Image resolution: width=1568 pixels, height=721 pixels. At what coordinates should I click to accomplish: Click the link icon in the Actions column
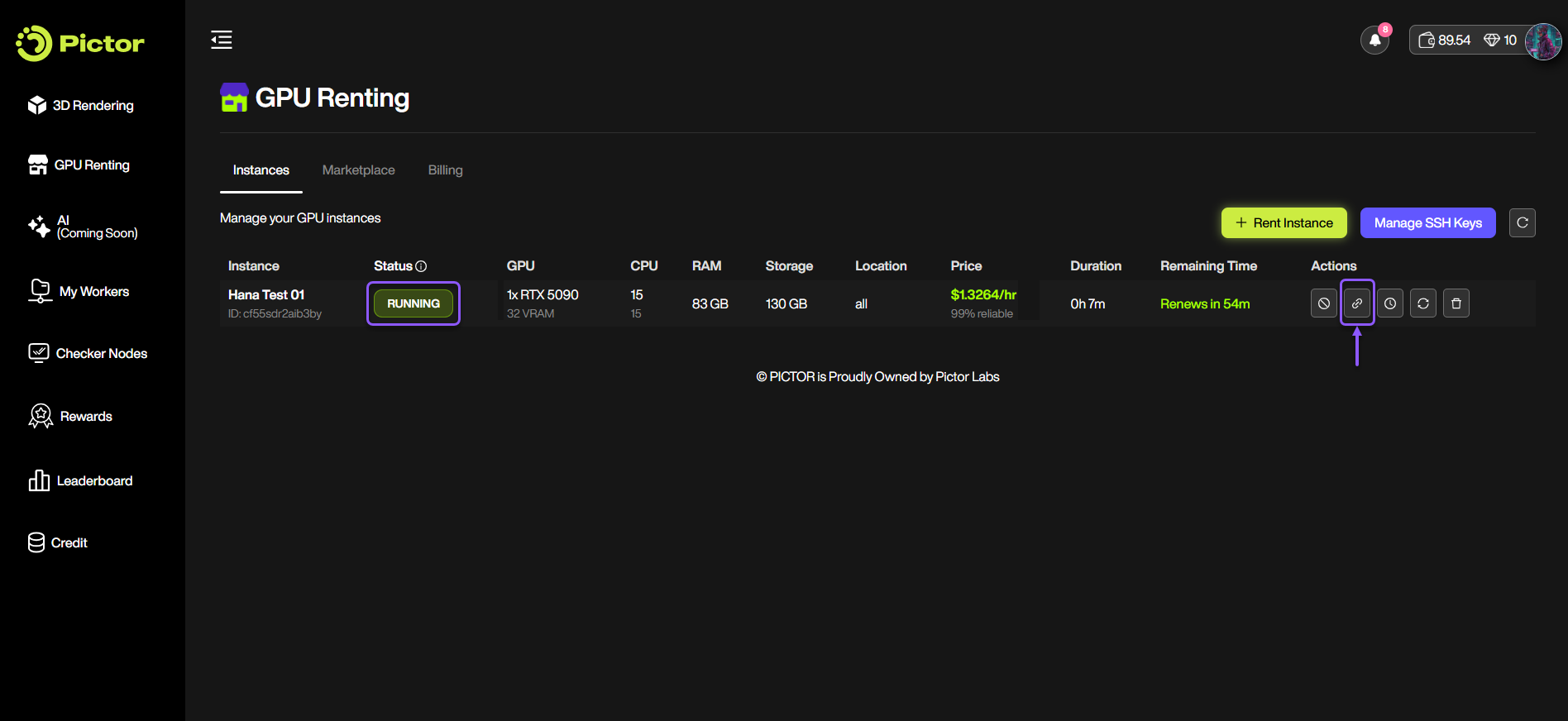[x=1356, y=303]
